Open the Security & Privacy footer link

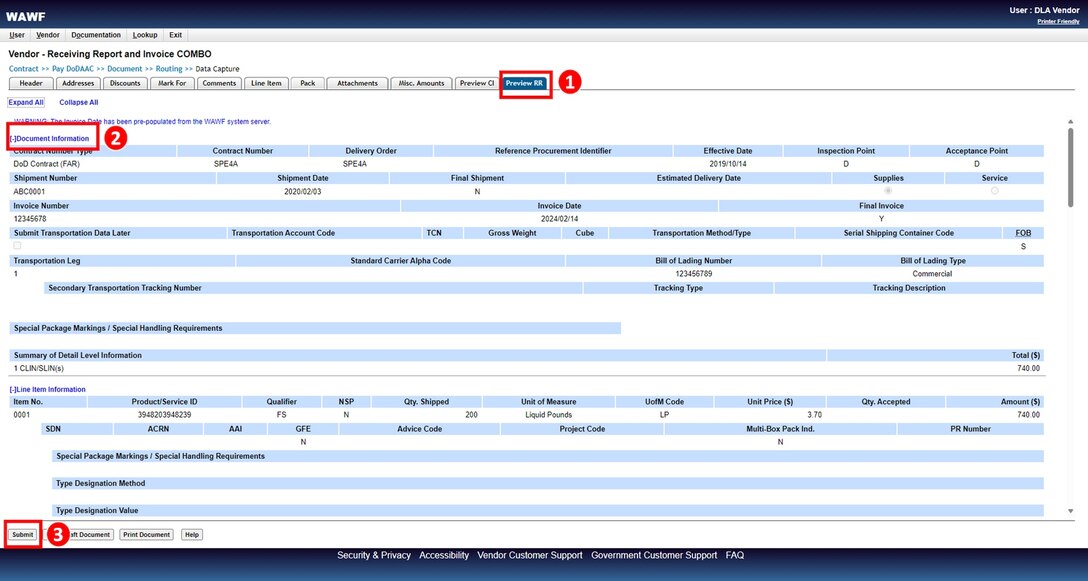coord(374,555)
